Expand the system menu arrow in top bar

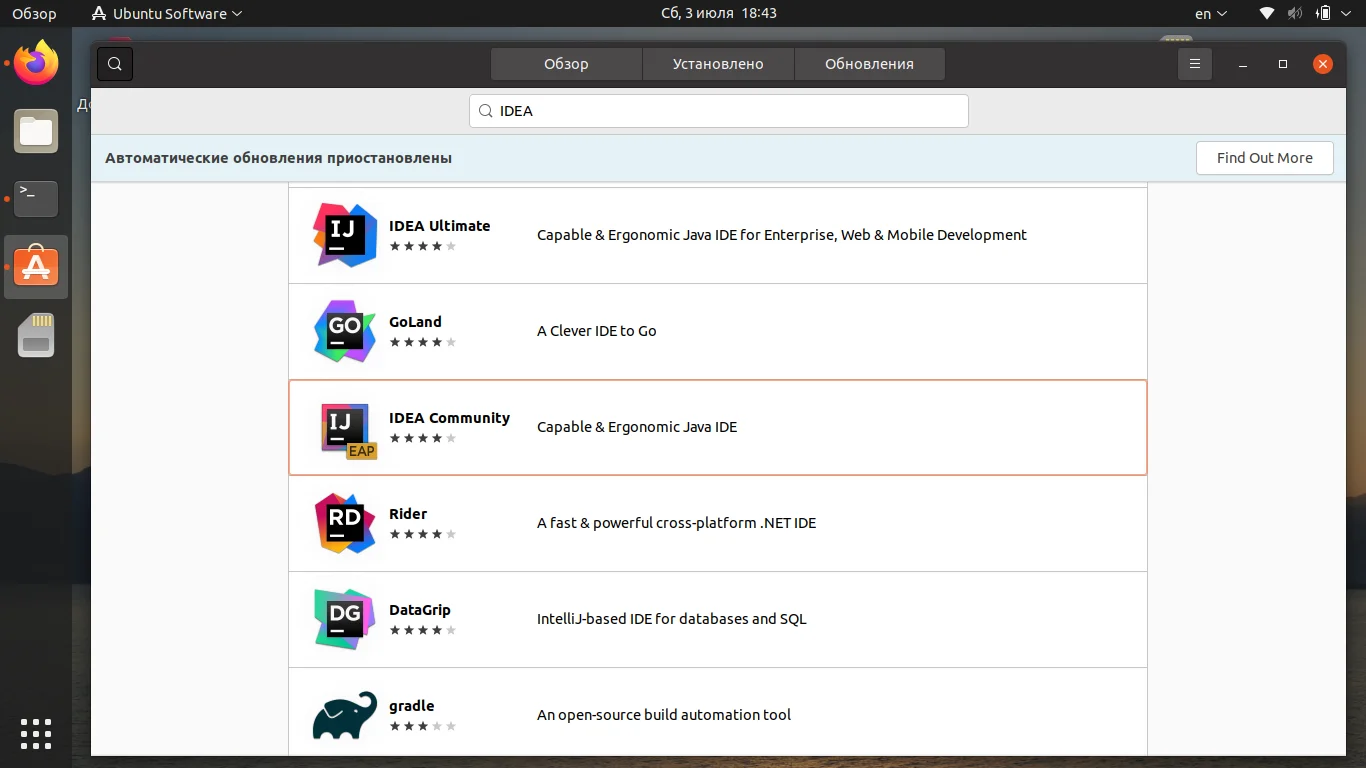click(1346, 14)
